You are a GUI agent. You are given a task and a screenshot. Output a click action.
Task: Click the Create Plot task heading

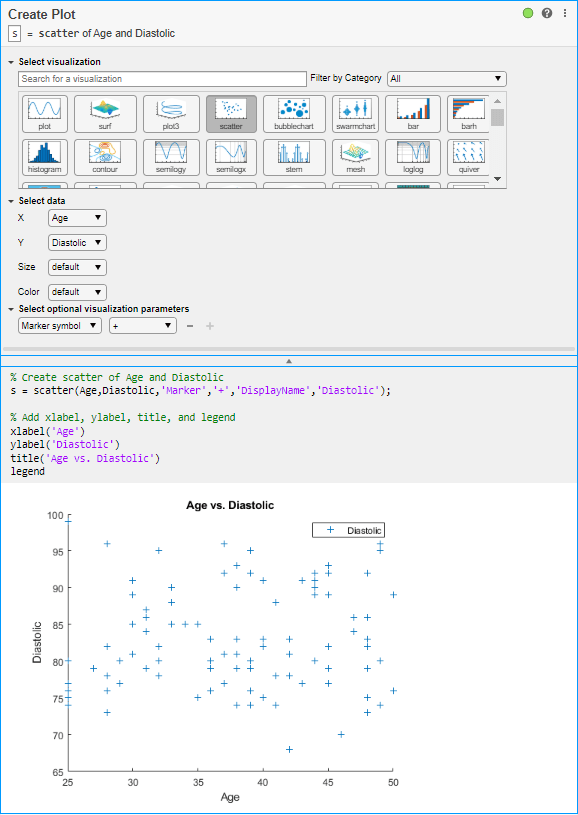(x=42, y=14)
